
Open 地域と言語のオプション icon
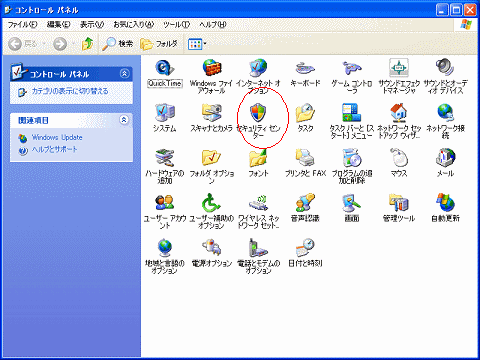click(165, 248)
